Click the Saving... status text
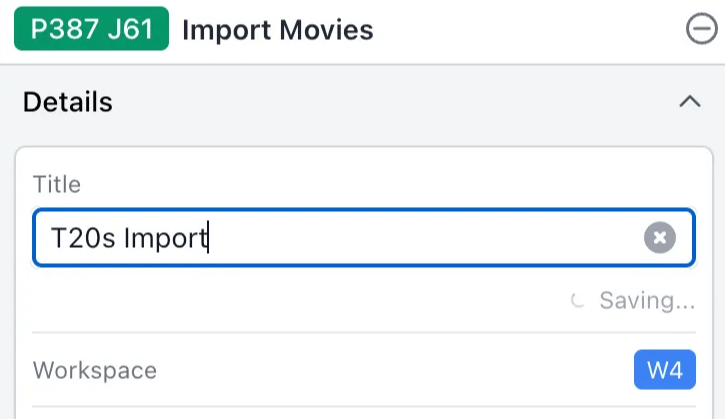This screenshot has width=725, height=419. point(646,300)
